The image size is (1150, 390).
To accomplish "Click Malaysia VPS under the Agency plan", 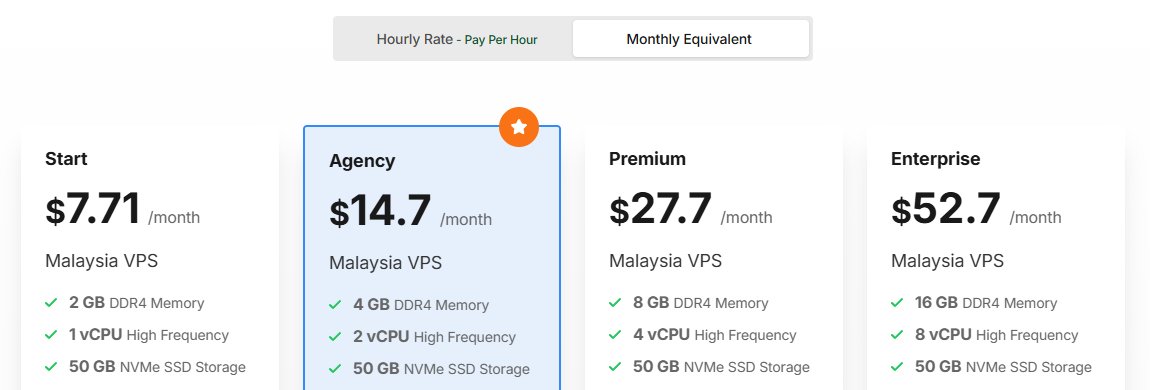I will pyautogui.click(x=385, y=263).
